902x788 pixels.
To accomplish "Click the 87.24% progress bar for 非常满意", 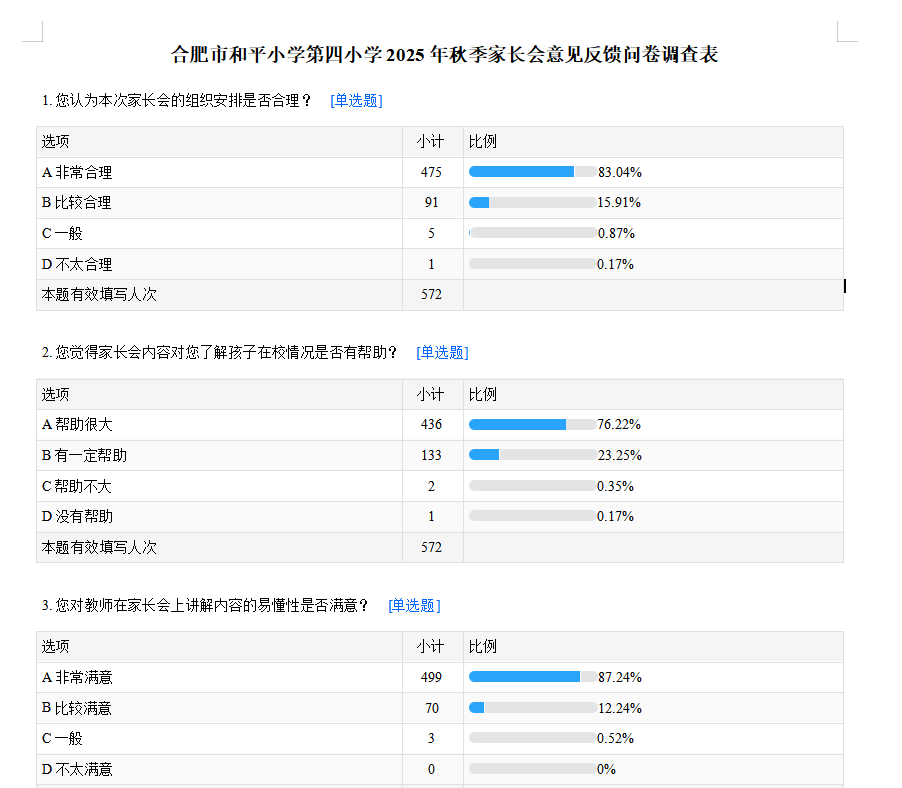I will pyautogui.click(x=532, y=677).
